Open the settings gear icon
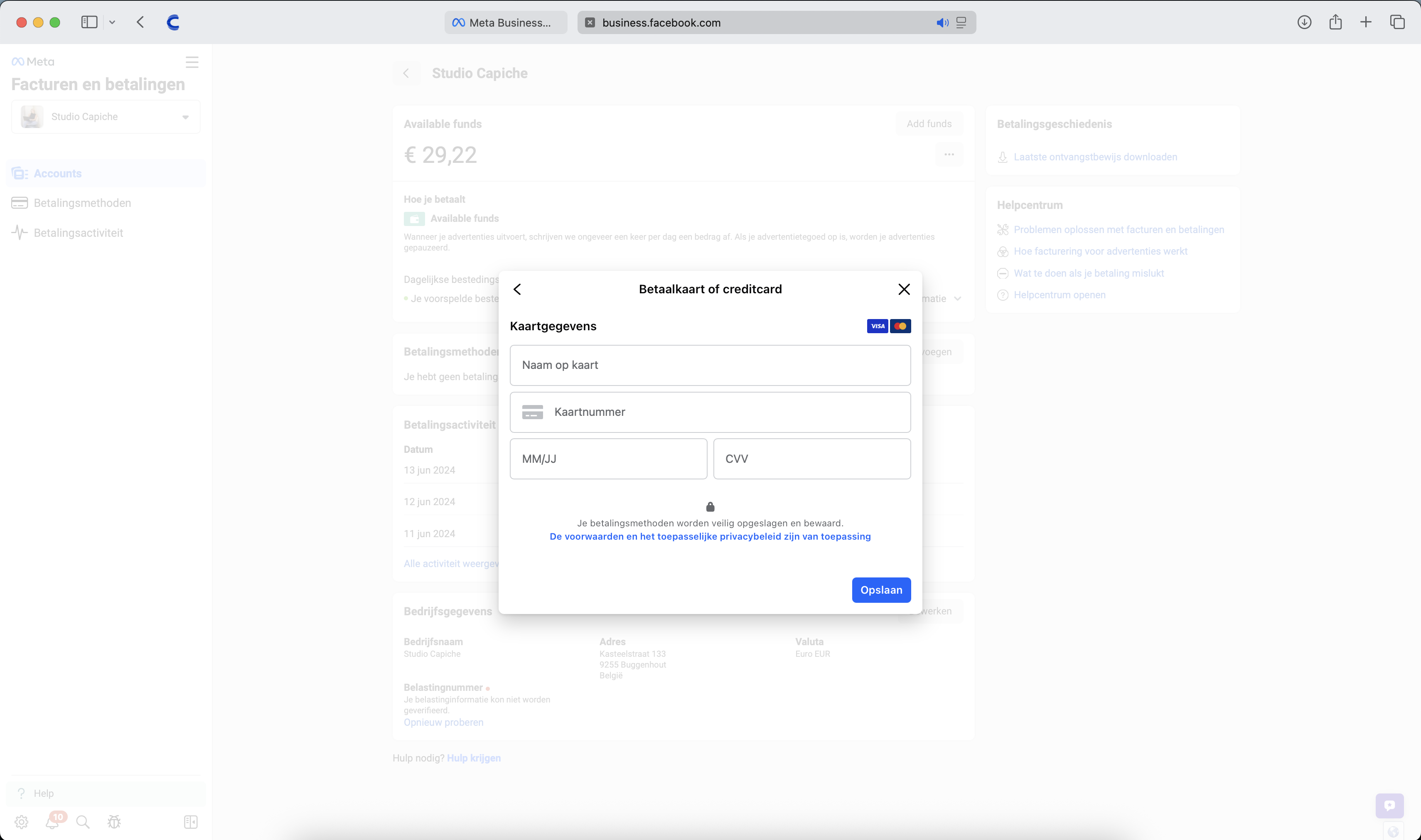 click(22, 822)
